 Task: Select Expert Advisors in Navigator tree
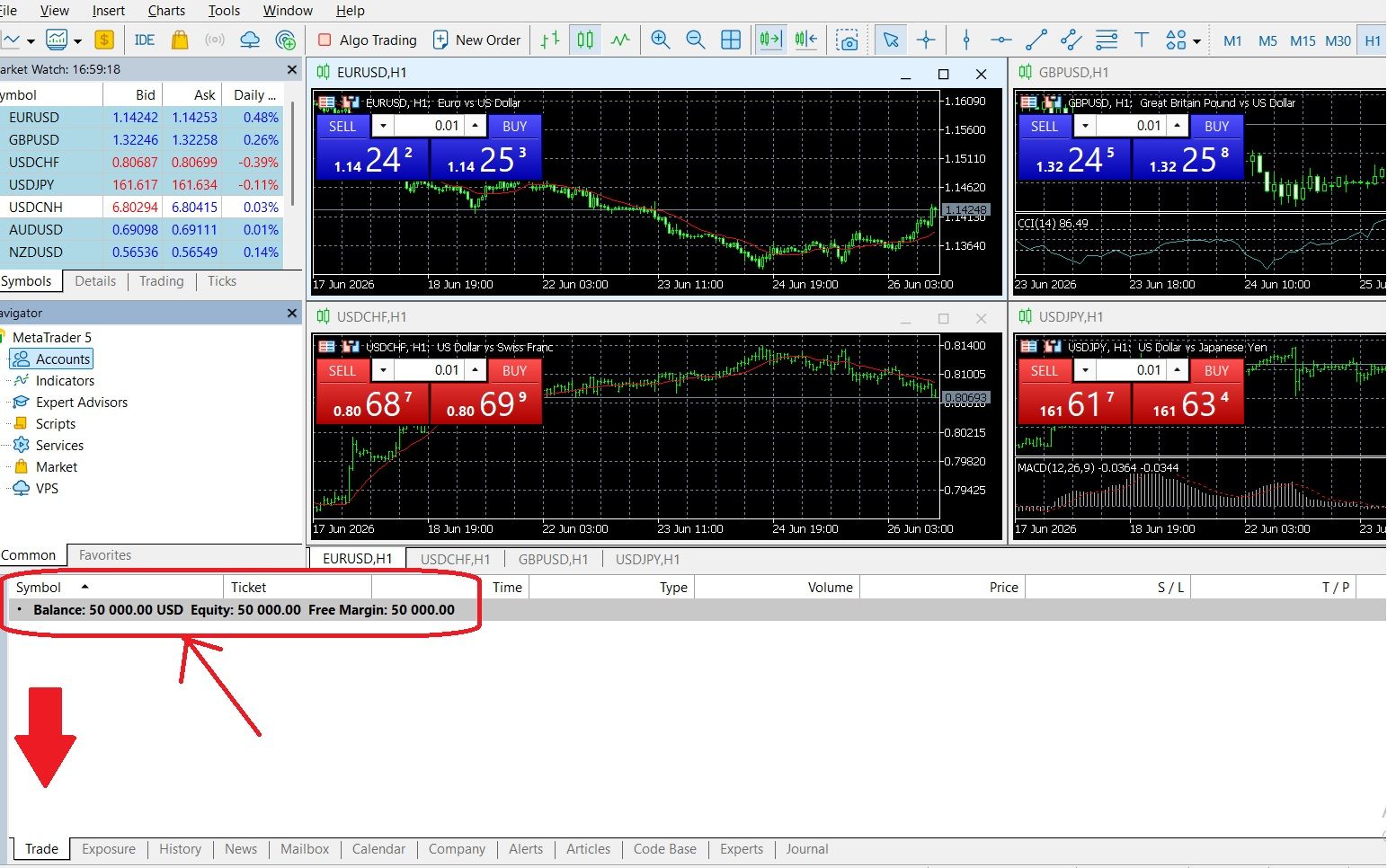[x=81, y=403]
